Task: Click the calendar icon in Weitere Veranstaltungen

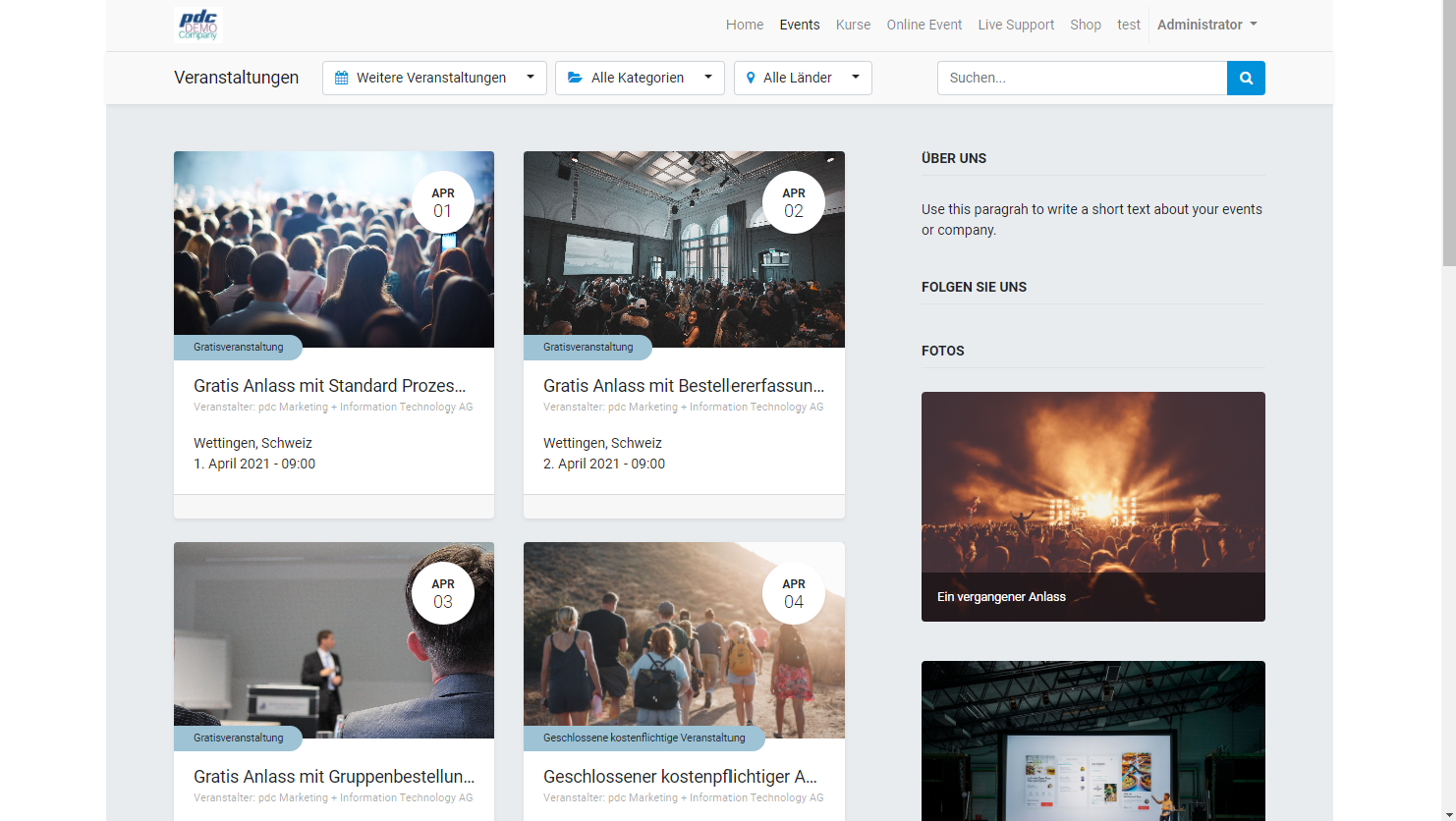Action: pyautogui.click(x=341, y=79)
